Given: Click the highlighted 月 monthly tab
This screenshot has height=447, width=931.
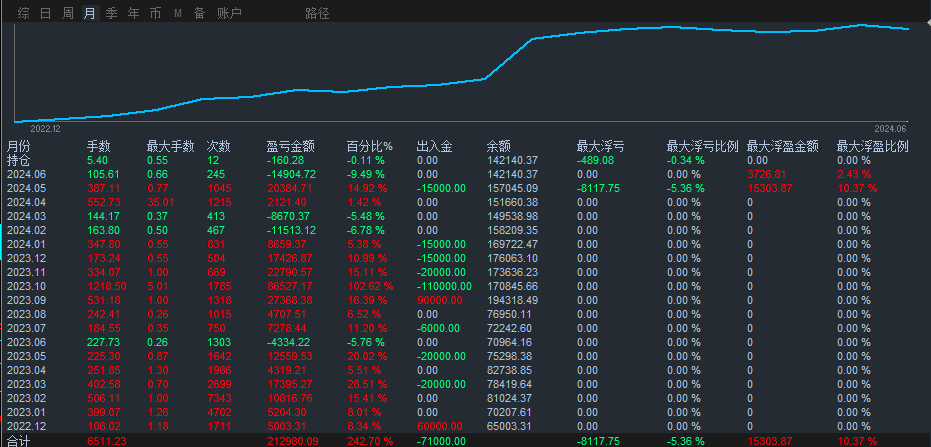Looking at the screenshot, I should tap(90, 13).
